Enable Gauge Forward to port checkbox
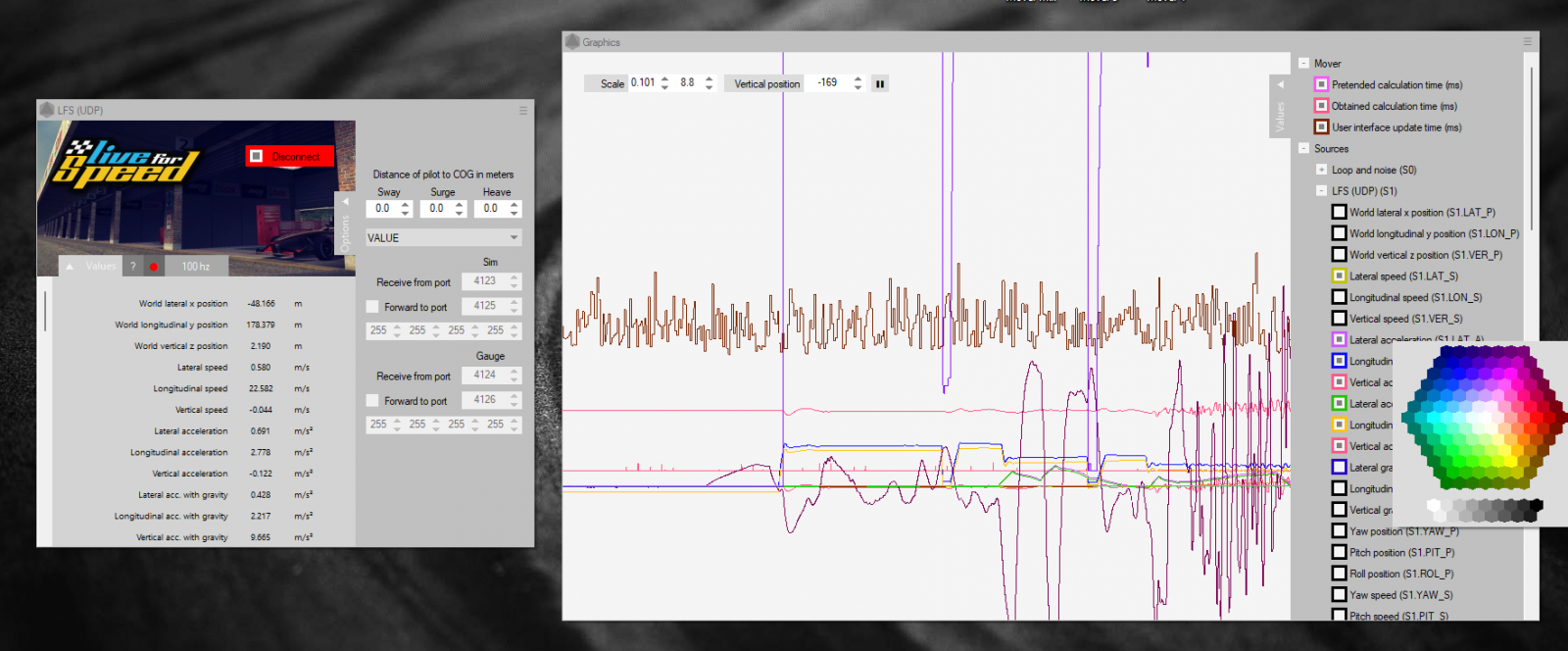Screen dimensions: 1568x651 (372, 401)
